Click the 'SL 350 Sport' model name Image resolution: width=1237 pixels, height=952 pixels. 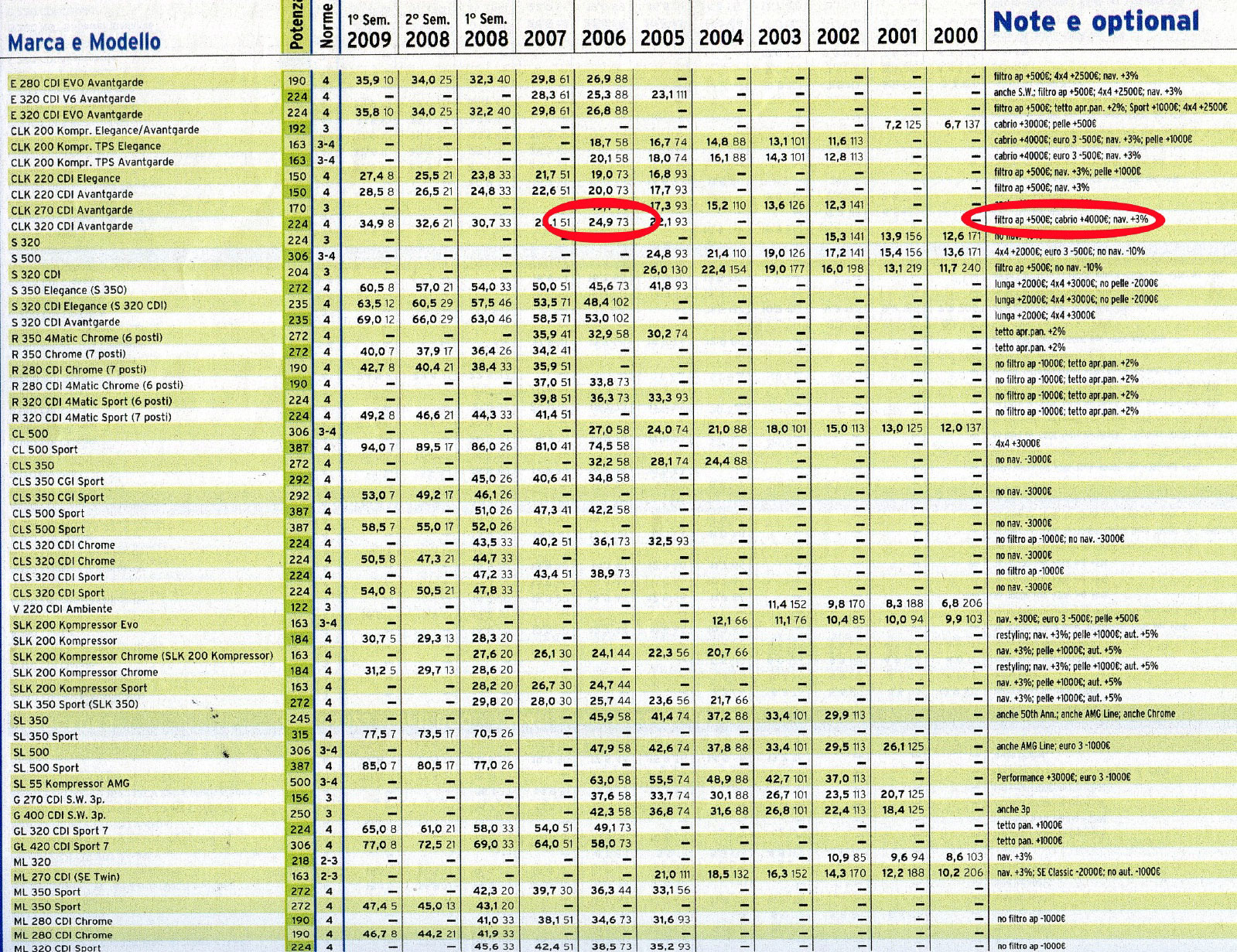tap(46, 736)
